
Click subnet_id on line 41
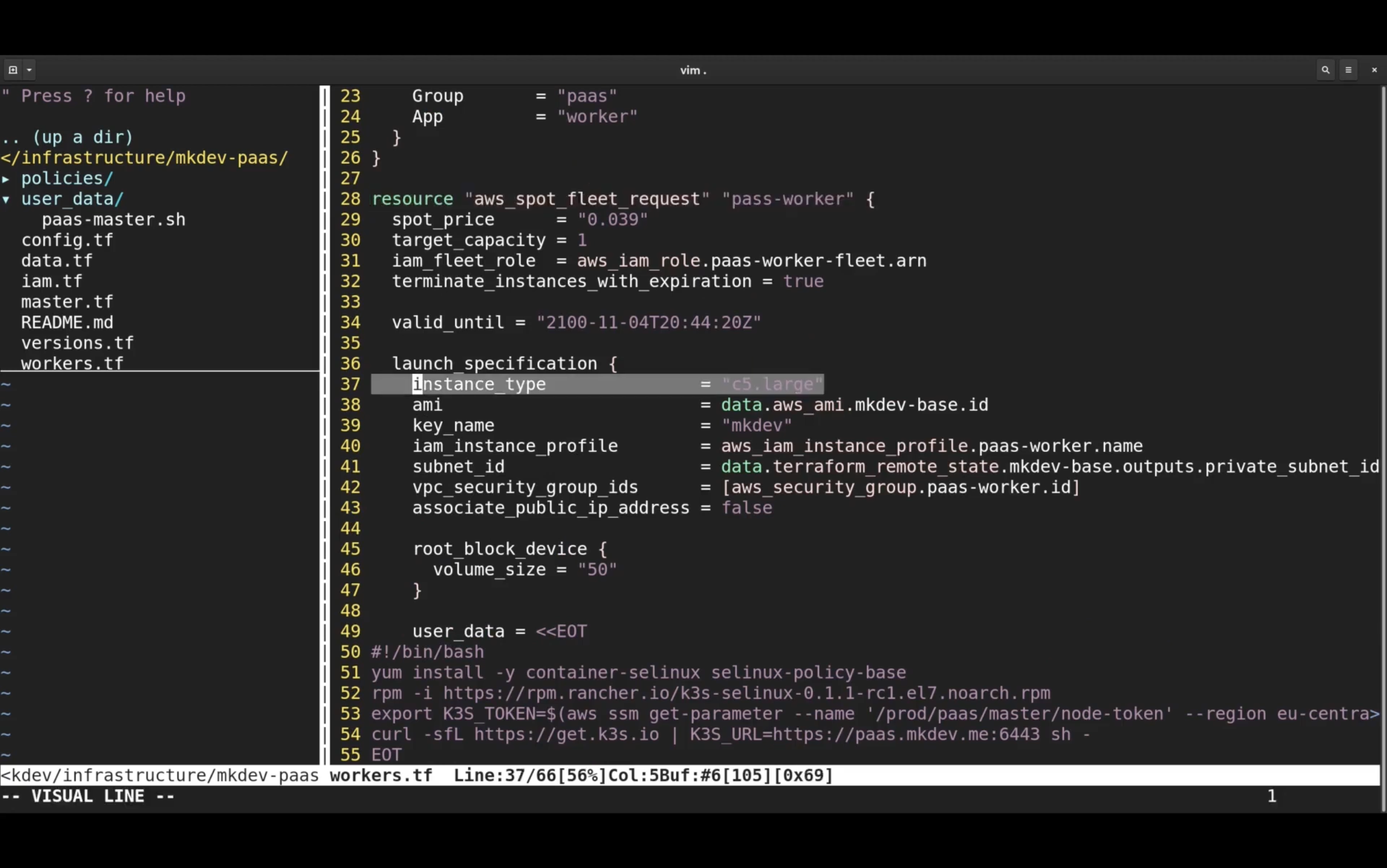(459, 467)
